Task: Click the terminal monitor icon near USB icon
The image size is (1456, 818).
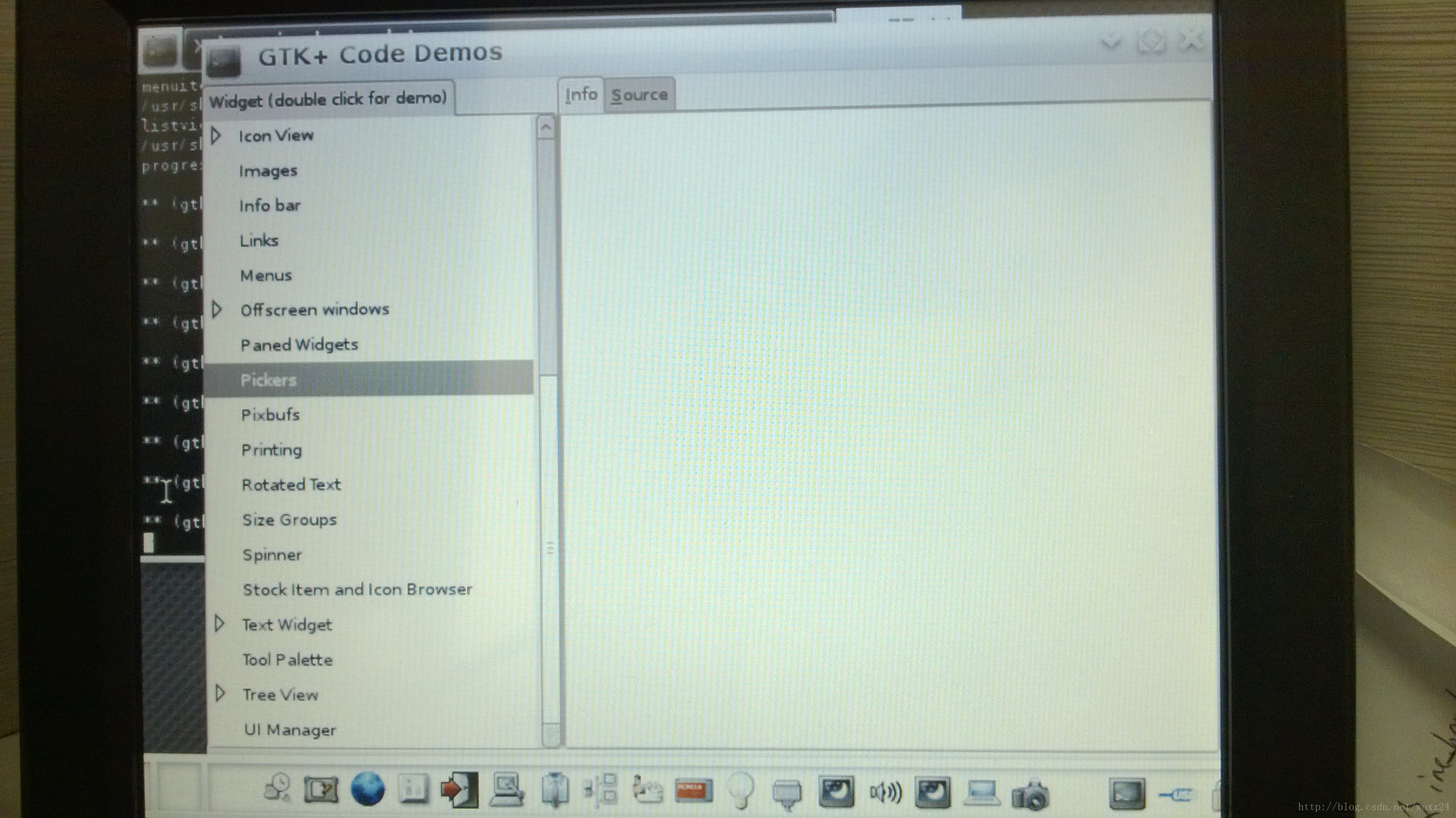Action: [1127, 794]
